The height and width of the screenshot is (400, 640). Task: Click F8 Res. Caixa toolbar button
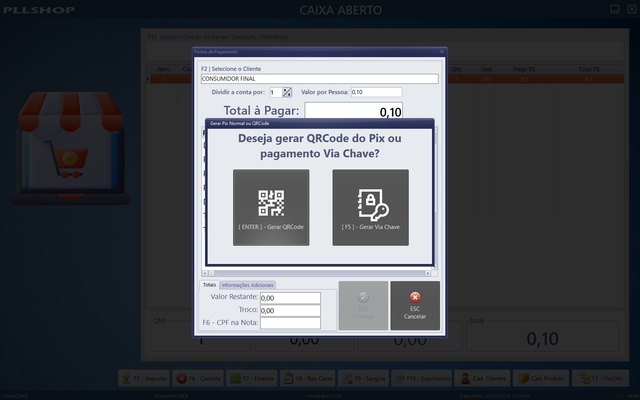[x=308, y=378]
